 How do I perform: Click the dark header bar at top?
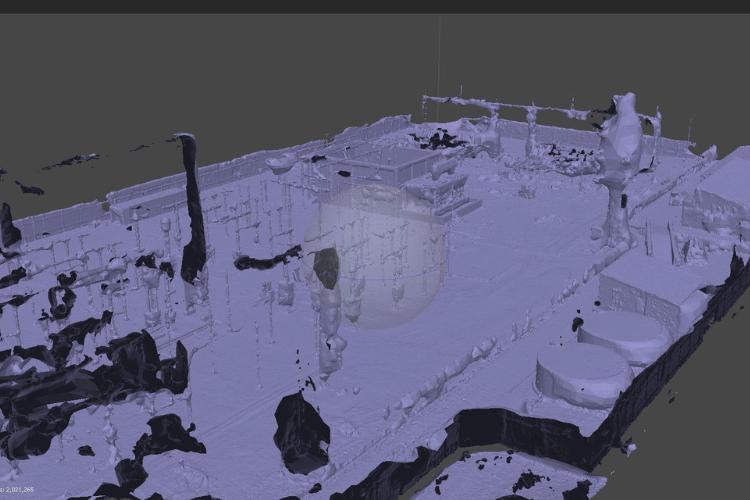click(375, 6)
